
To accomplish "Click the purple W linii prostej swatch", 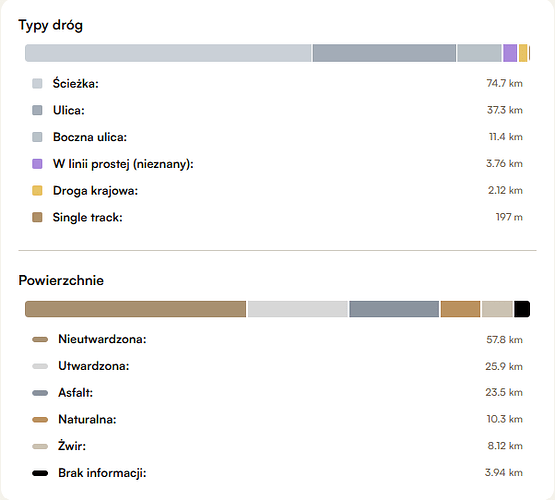I will [37, 164].
